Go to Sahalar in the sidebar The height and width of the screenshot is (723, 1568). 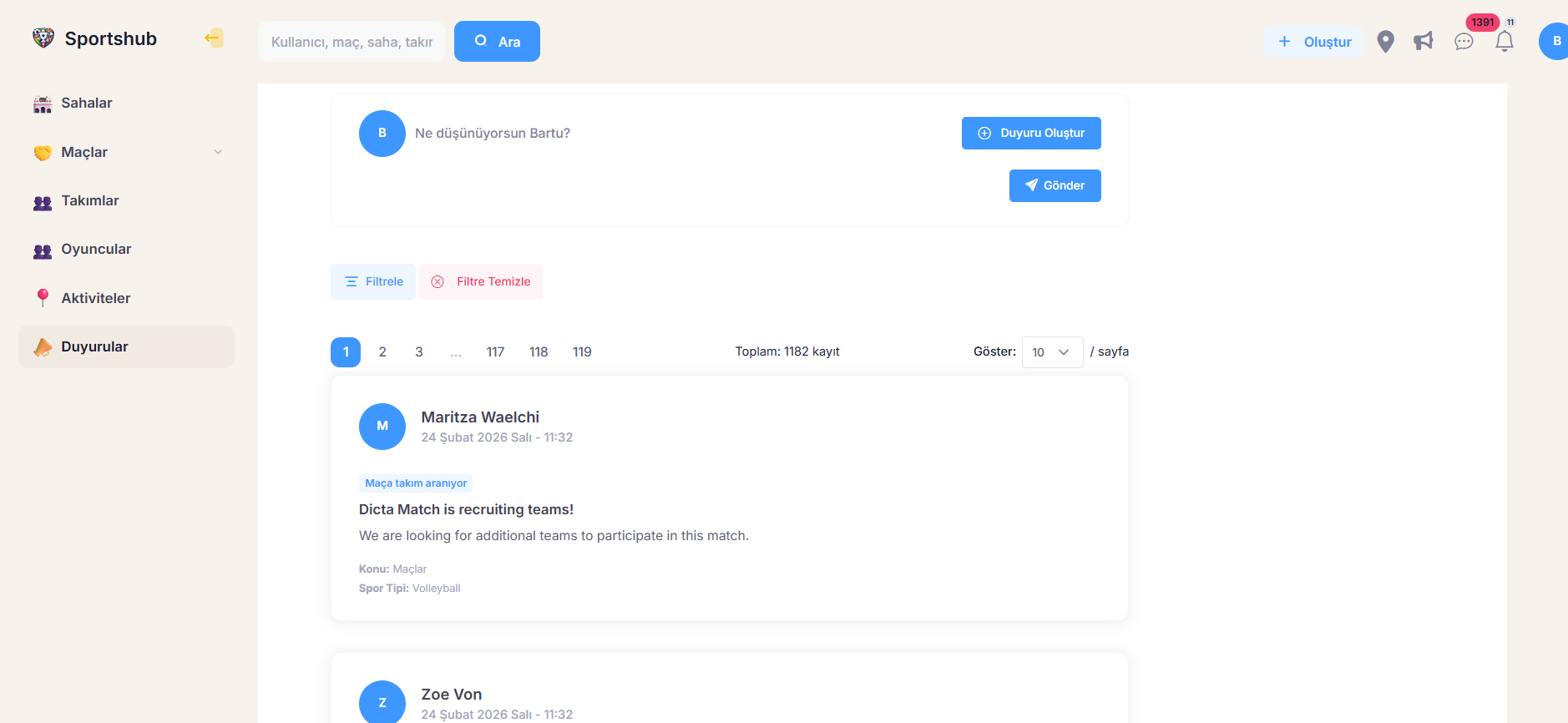coord(86,104)
